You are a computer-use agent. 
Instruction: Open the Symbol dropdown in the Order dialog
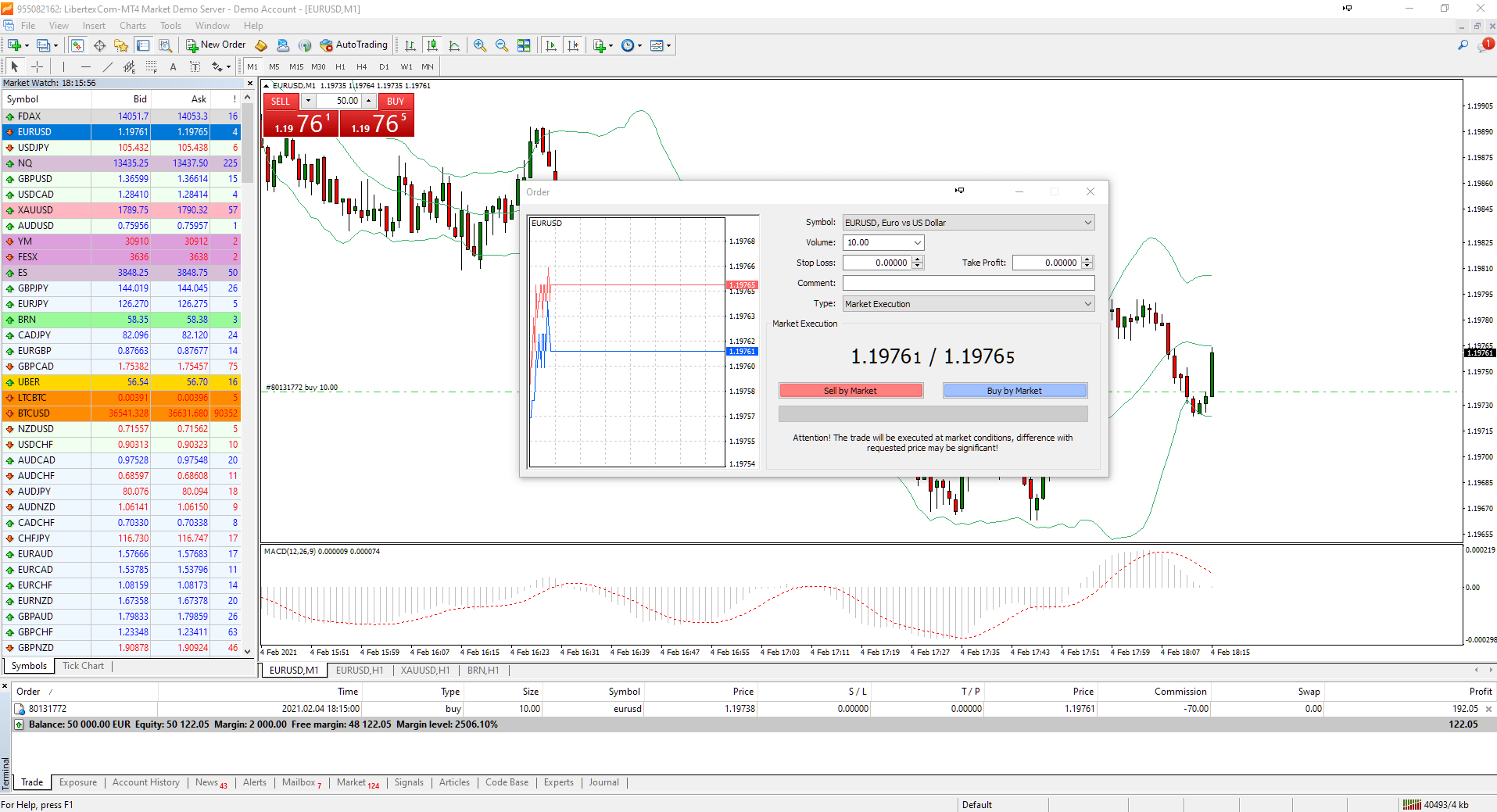[1087, 222]
